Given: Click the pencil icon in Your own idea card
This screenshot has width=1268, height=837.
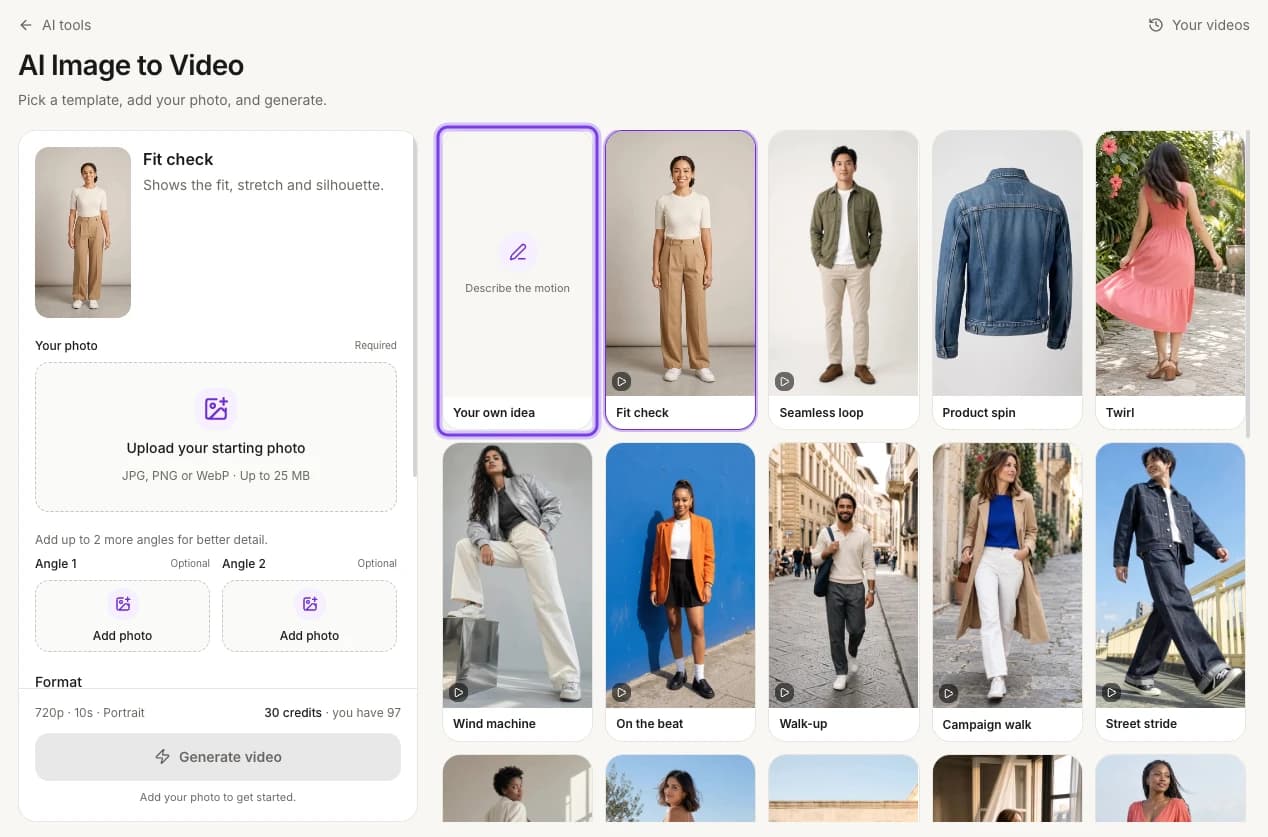Looking at the screenshot, I should (518, 252).
